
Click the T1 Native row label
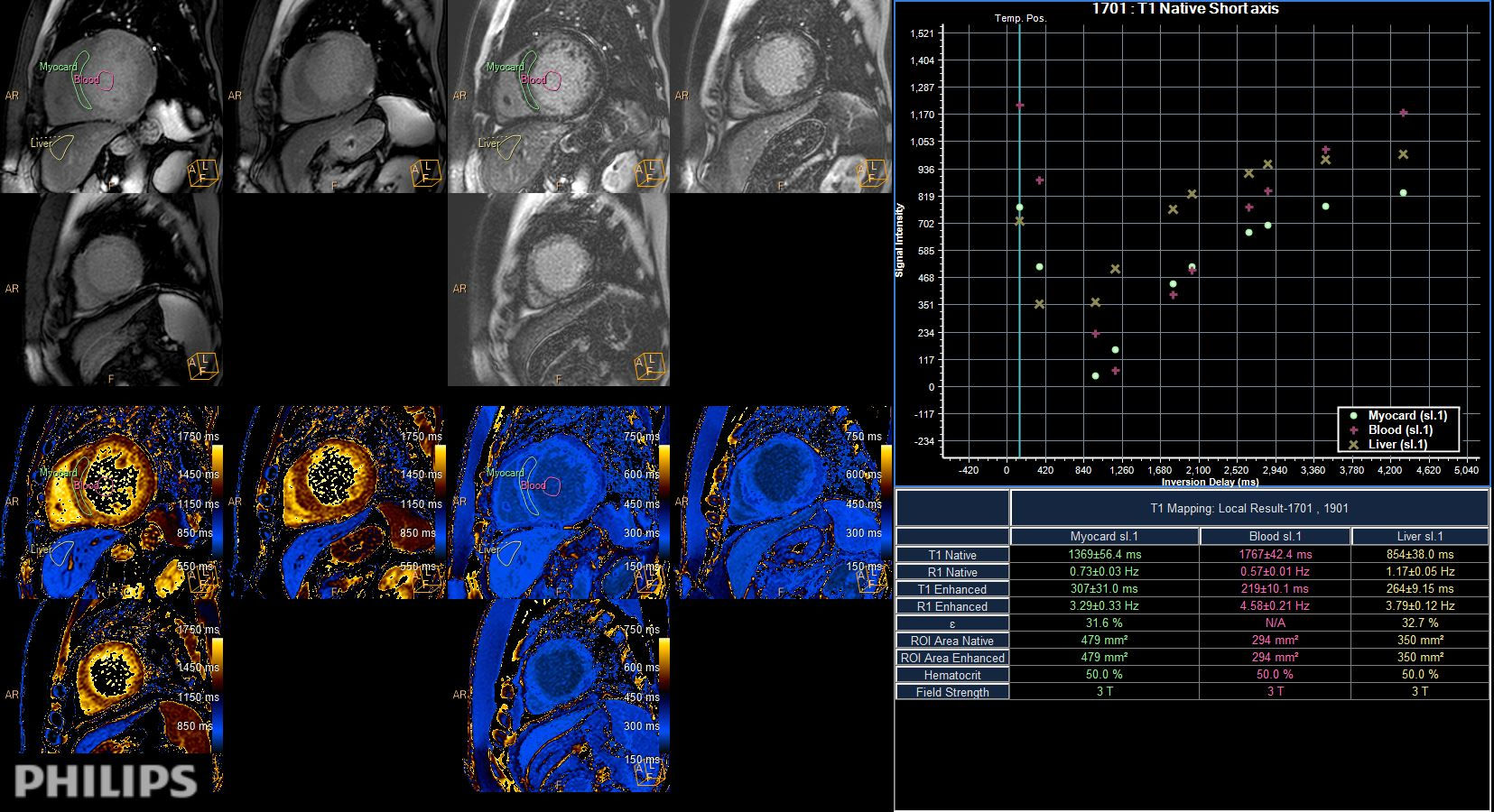tap(951, 555)
